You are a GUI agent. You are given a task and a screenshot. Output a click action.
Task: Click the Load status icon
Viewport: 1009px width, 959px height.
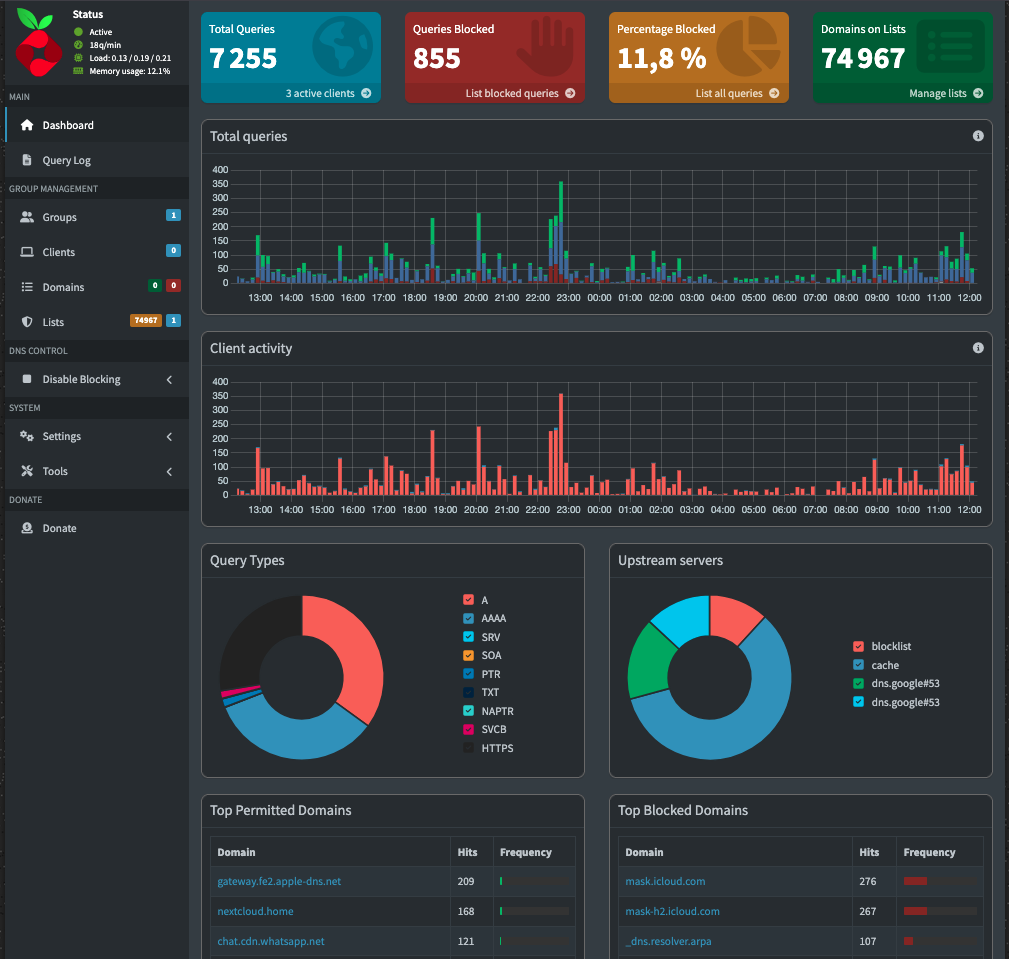(79, 57)
